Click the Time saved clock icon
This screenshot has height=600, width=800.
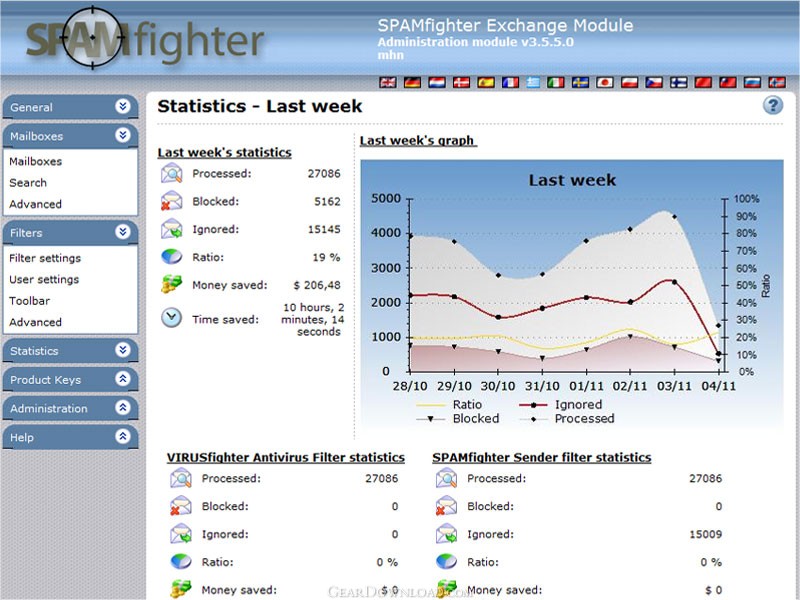tap(171, 317)
